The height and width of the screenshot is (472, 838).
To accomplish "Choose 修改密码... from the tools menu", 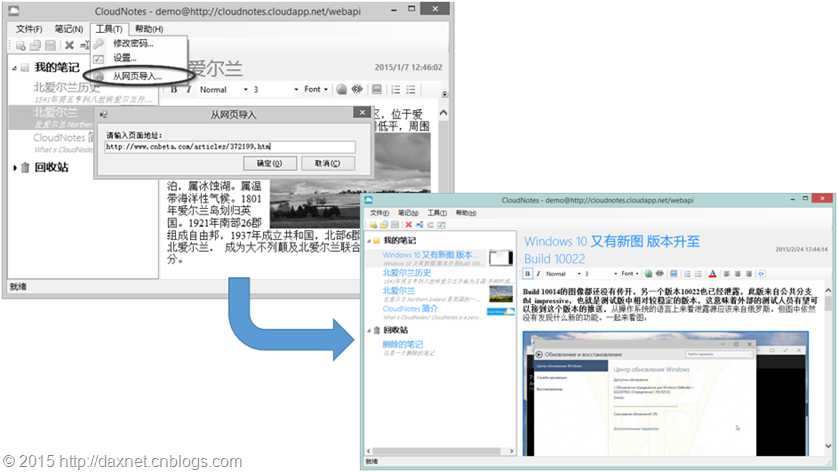I will [133, 43].
